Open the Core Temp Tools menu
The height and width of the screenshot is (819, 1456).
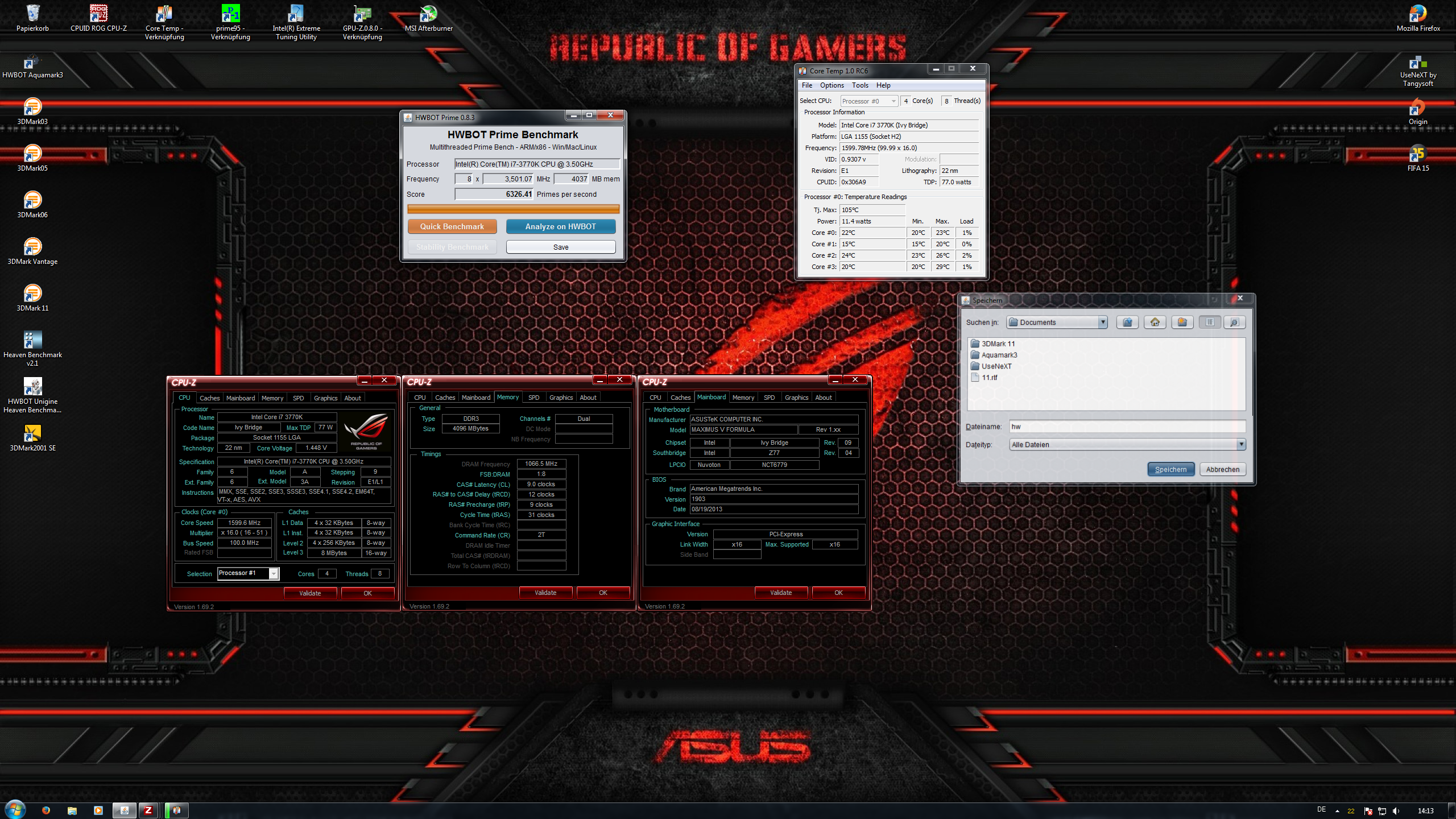860,85
